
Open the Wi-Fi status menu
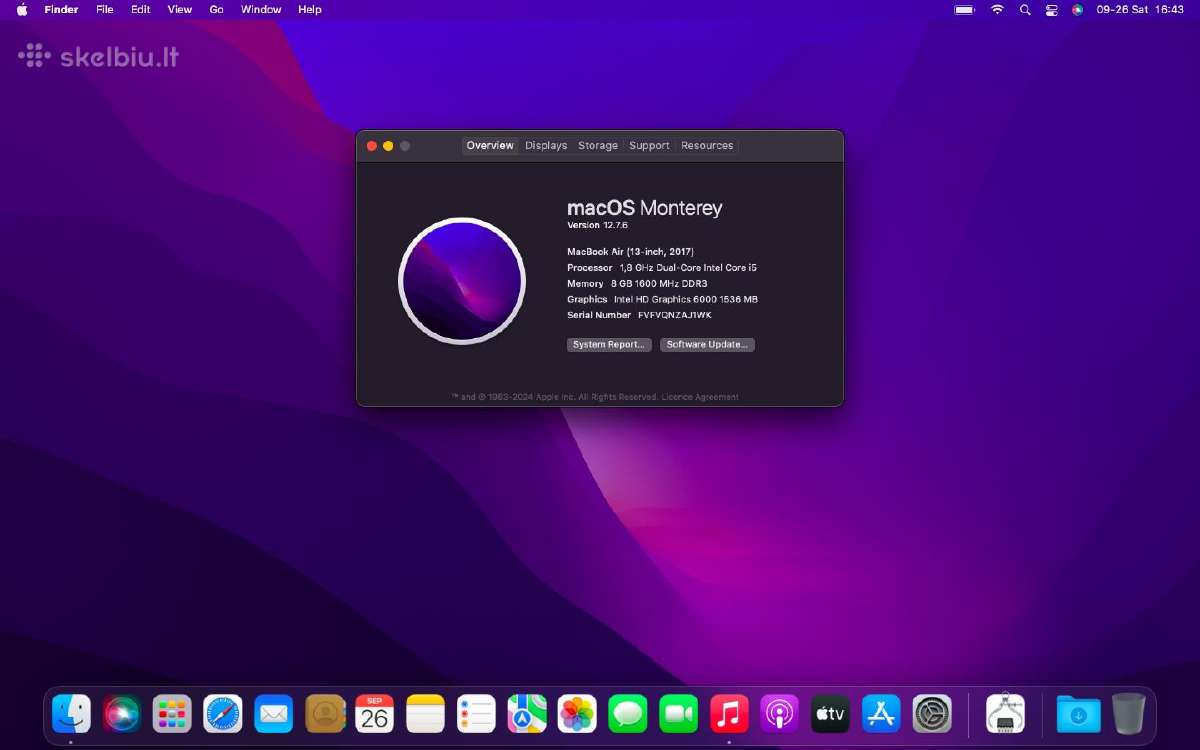pos(997,9)
